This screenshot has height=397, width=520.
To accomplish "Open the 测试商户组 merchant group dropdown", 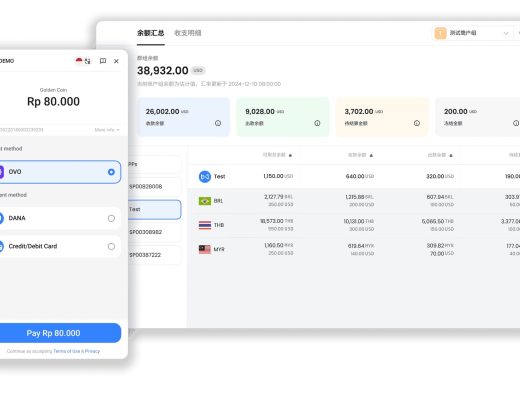I will 472,33.
